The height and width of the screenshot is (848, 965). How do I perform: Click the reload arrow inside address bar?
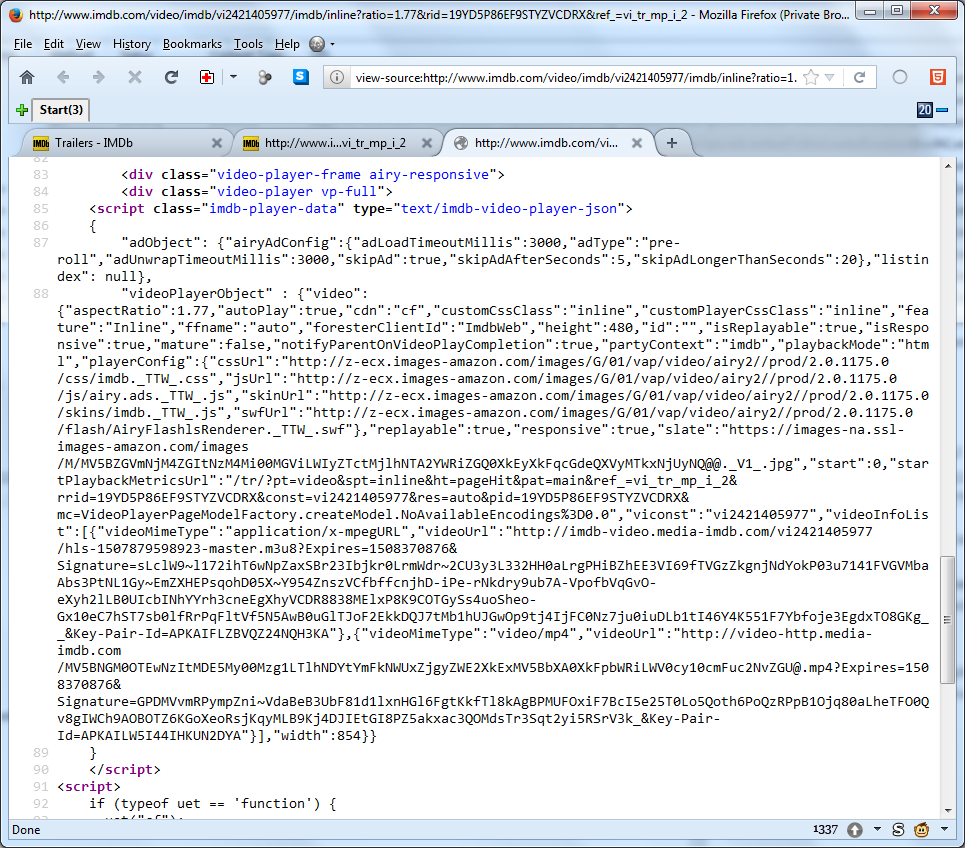pos(860,77)
